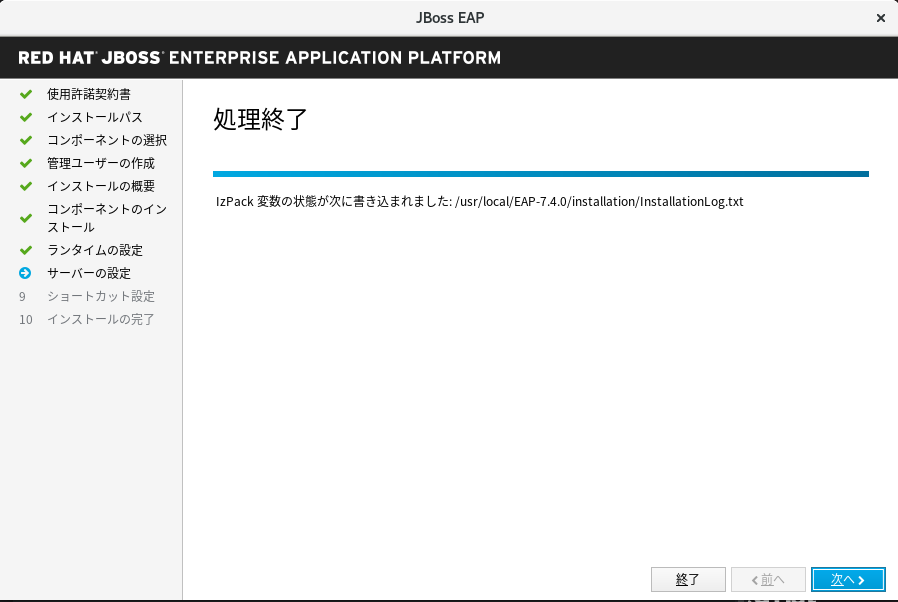Click the green checkmark beside インストールパス
This screenshot has width=898, height=602.
tap(26, 117)
